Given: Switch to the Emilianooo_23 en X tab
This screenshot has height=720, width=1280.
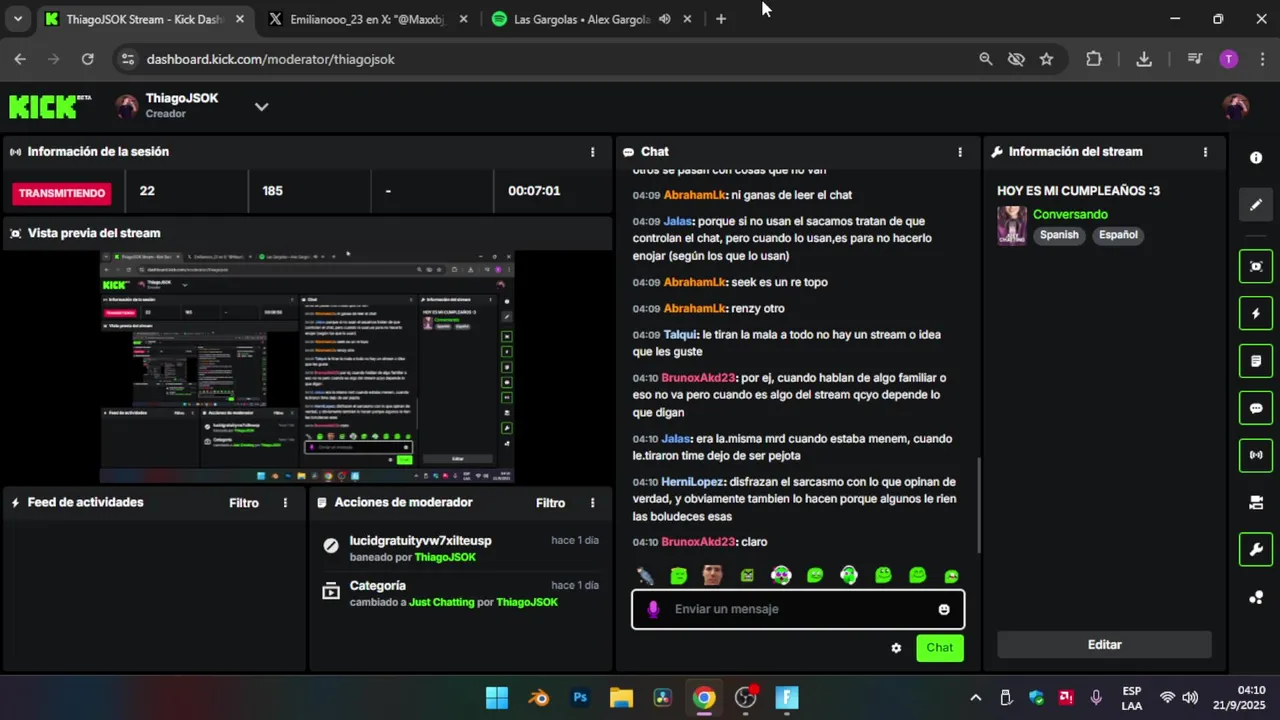Looking at the screenshot, I should click(x=366, y=19).
